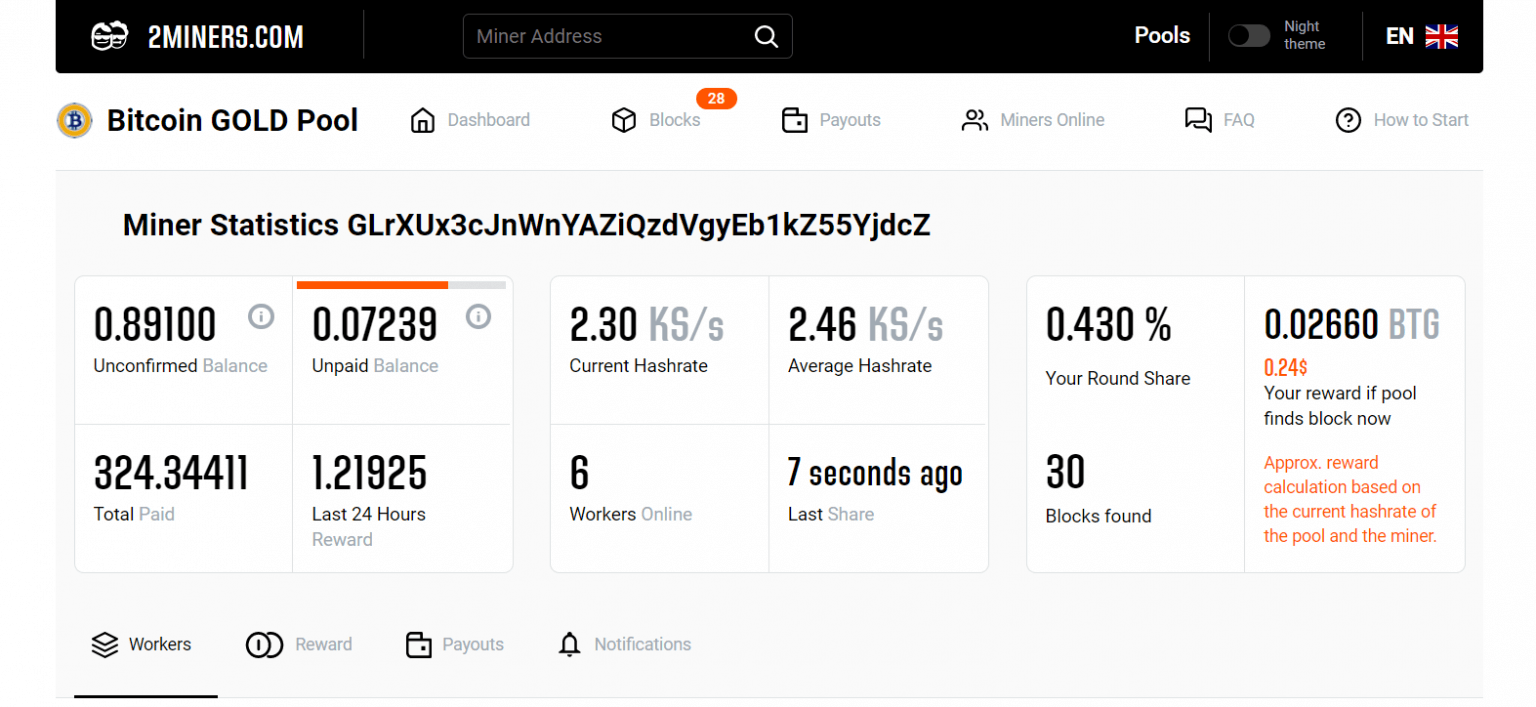Click the Miners Online people icon
The height and width of the screenshot is (707, 1536).
(975, 119)
